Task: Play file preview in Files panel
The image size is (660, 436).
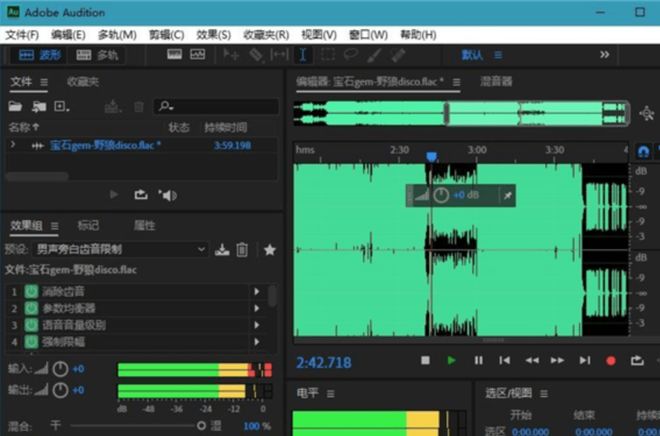Action: pos(114,194)
